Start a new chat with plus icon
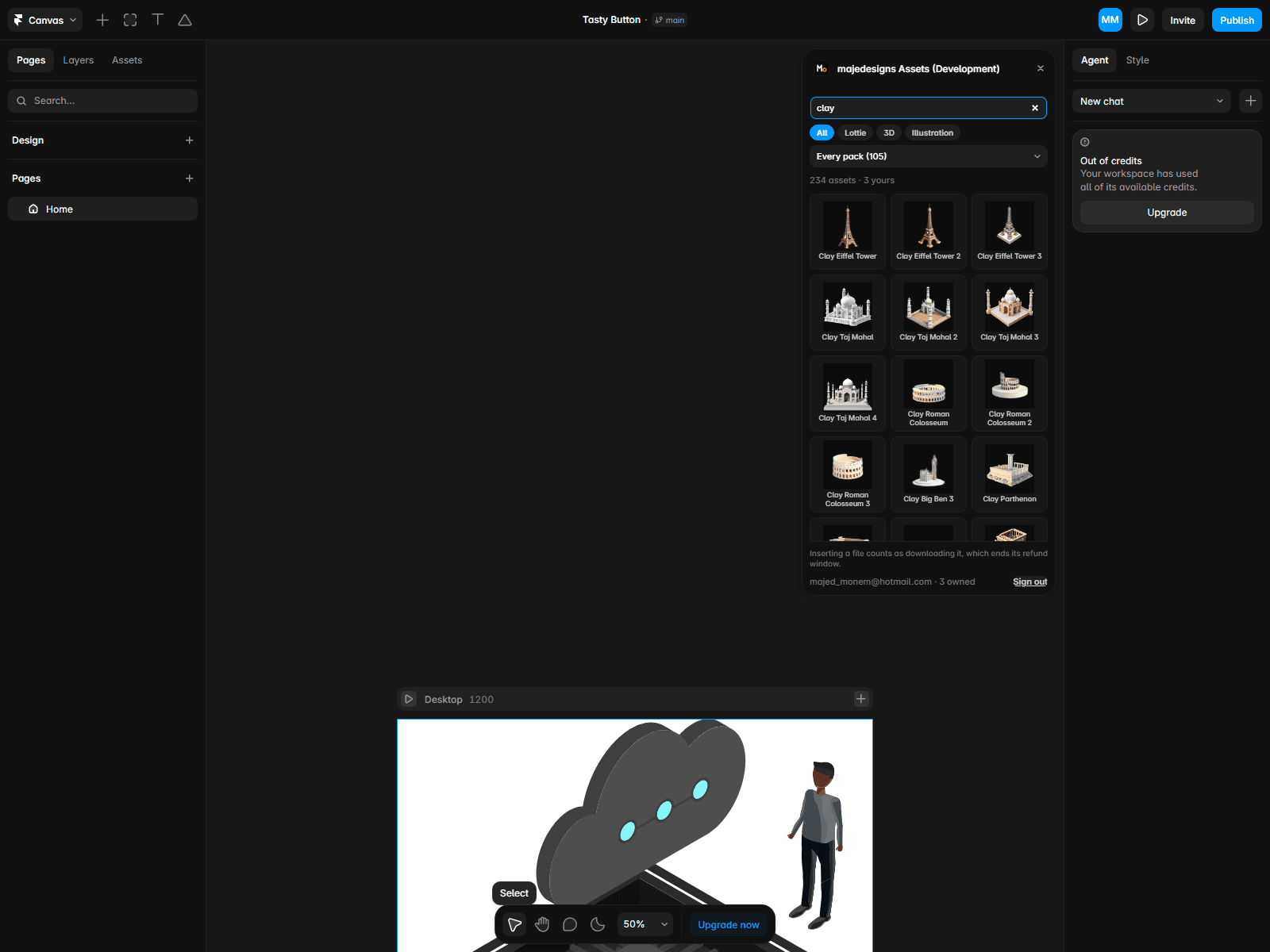The width and height of the screenshot is (1270, 952). pyautogui.click(x=1250, y=101)
